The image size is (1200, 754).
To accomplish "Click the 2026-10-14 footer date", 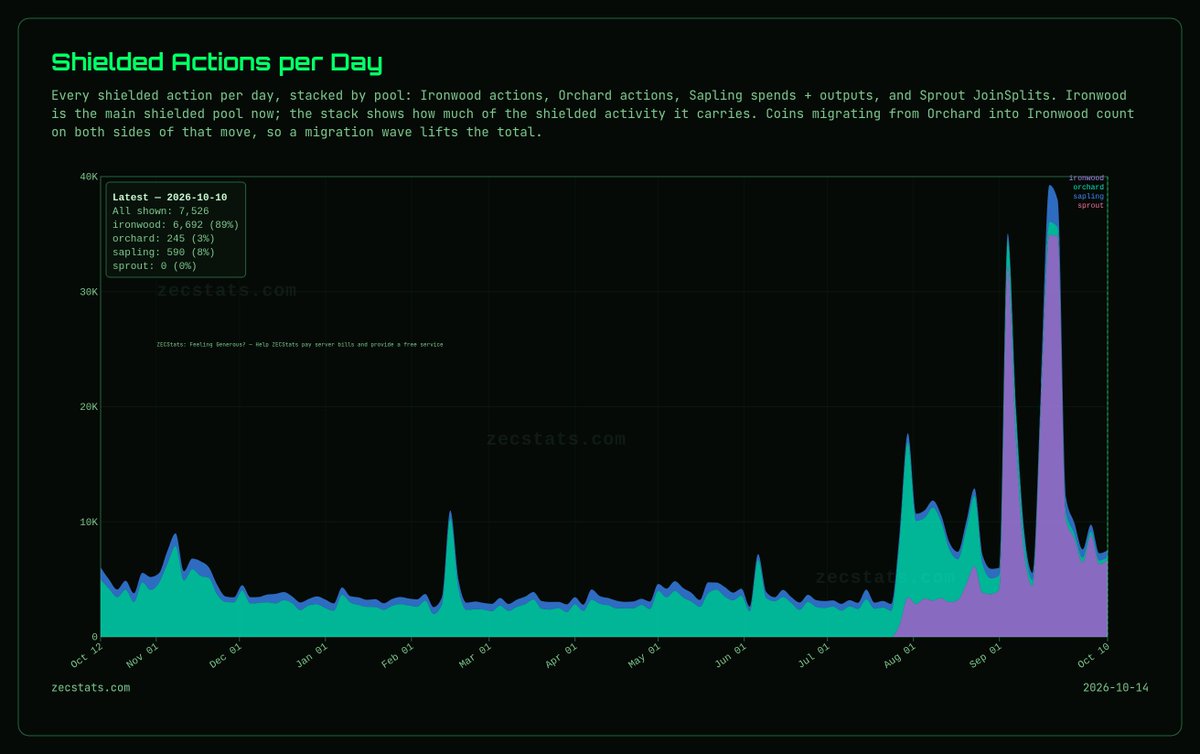I will tap(1115, 687).
